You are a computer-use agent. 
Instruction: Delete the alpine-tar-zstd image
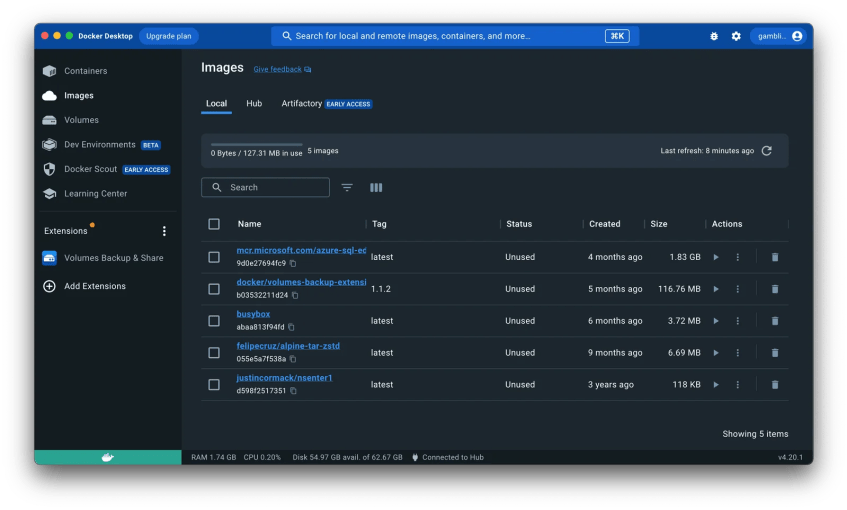point(775,353)
